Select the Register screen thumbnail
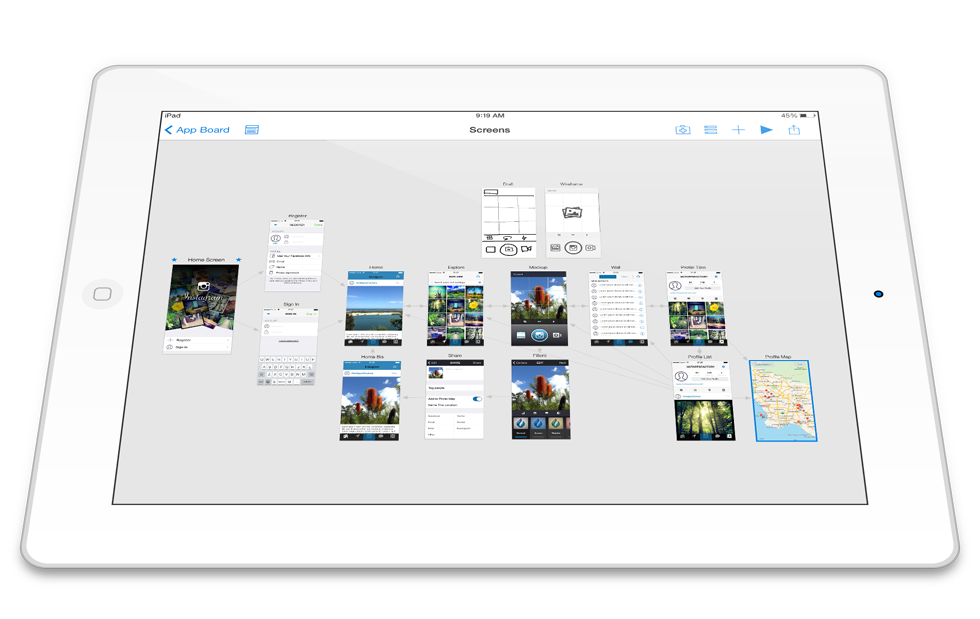980x619 pixels. 295,255
